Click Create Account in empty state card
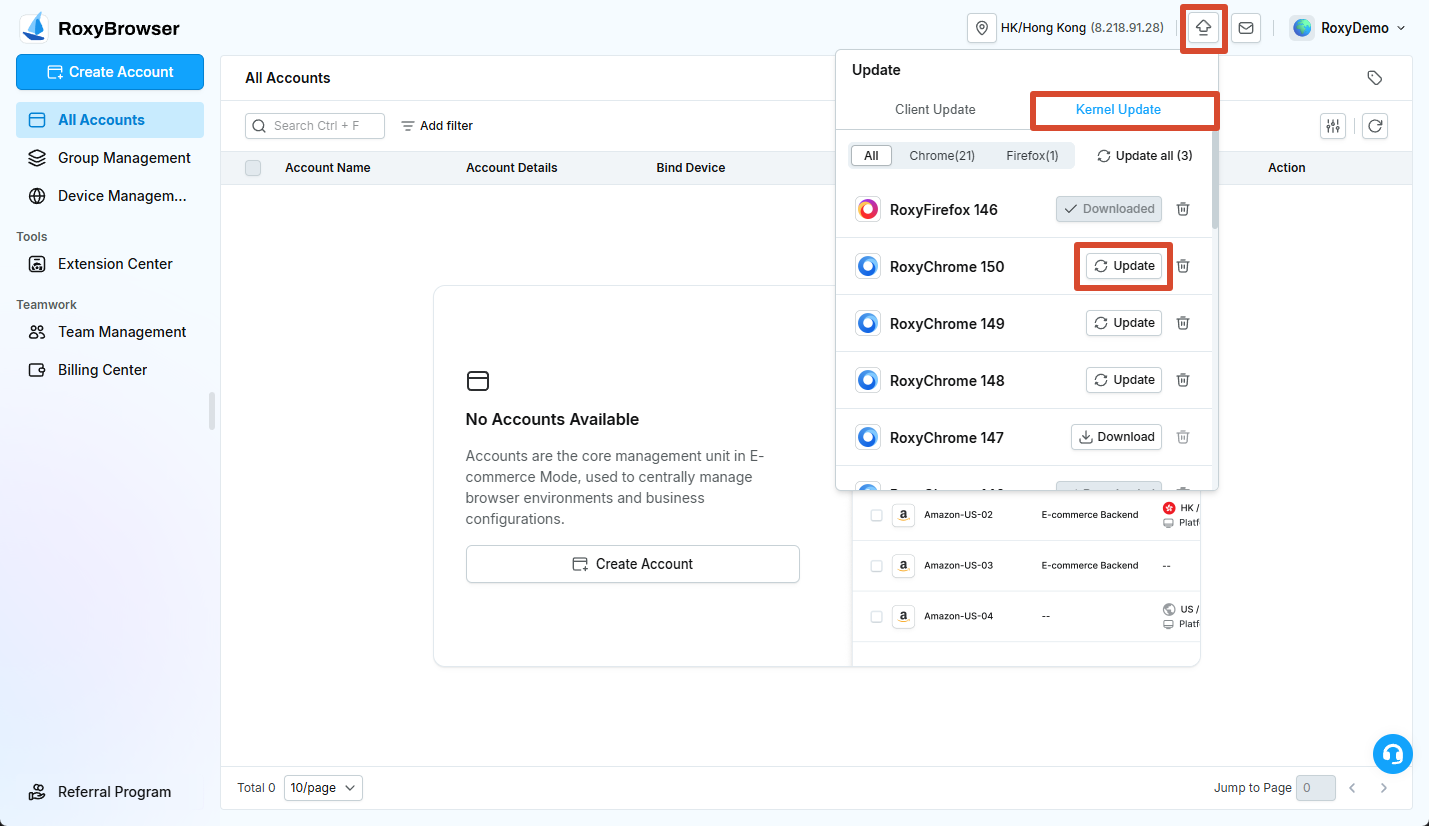1429x826 pixels. tap(633, 564)
